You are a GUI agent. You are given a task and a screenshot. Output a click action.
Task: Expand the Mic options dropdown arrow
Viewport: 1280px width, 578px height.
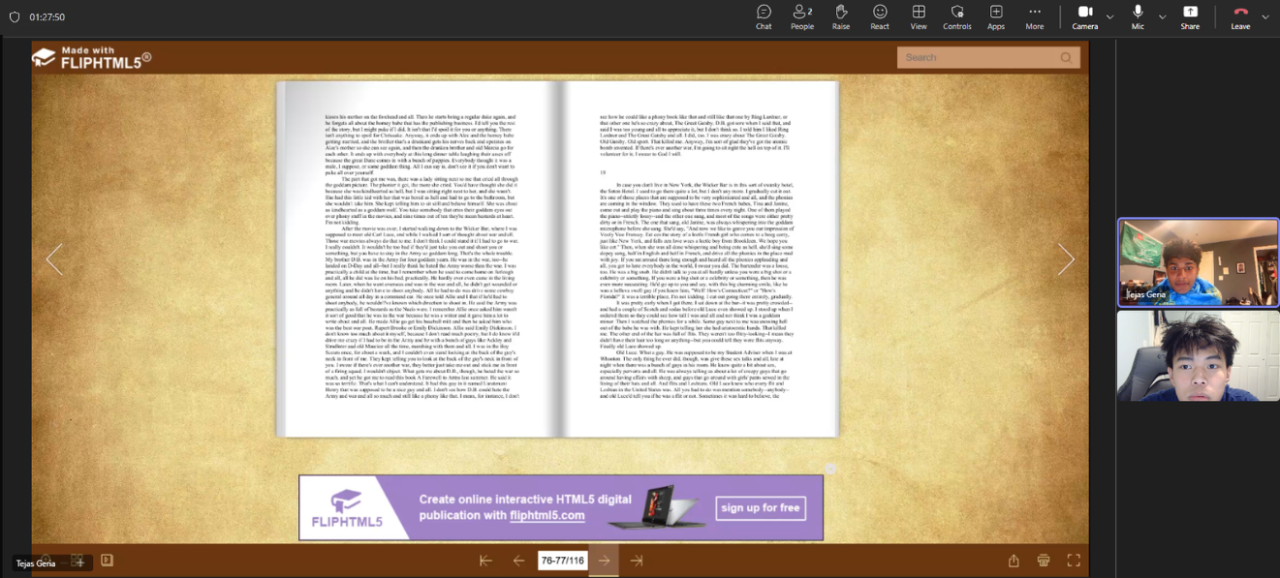(1162, 17)
